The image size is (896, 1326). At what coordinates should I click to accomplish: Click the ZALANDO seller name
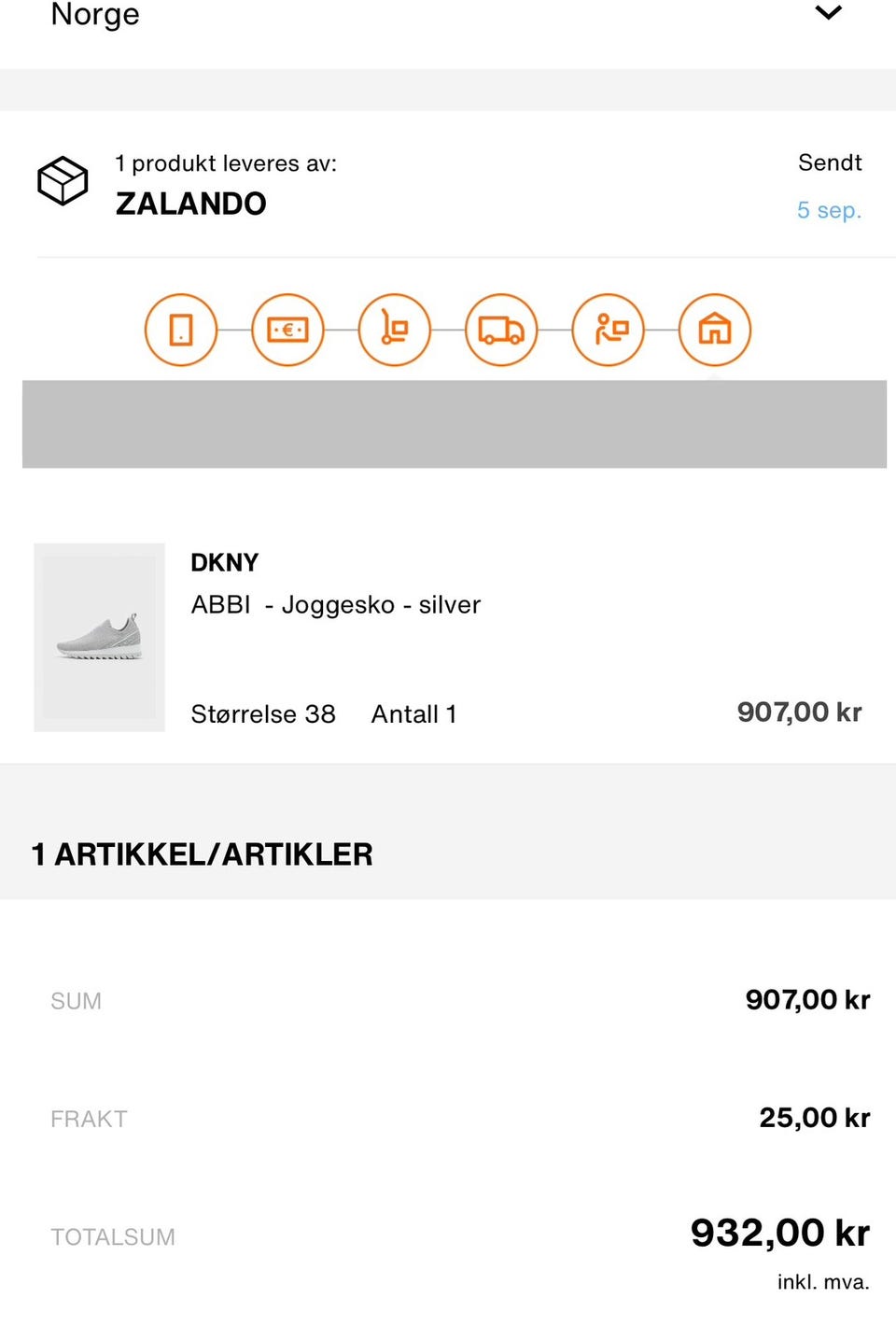(x=191, y=204)
